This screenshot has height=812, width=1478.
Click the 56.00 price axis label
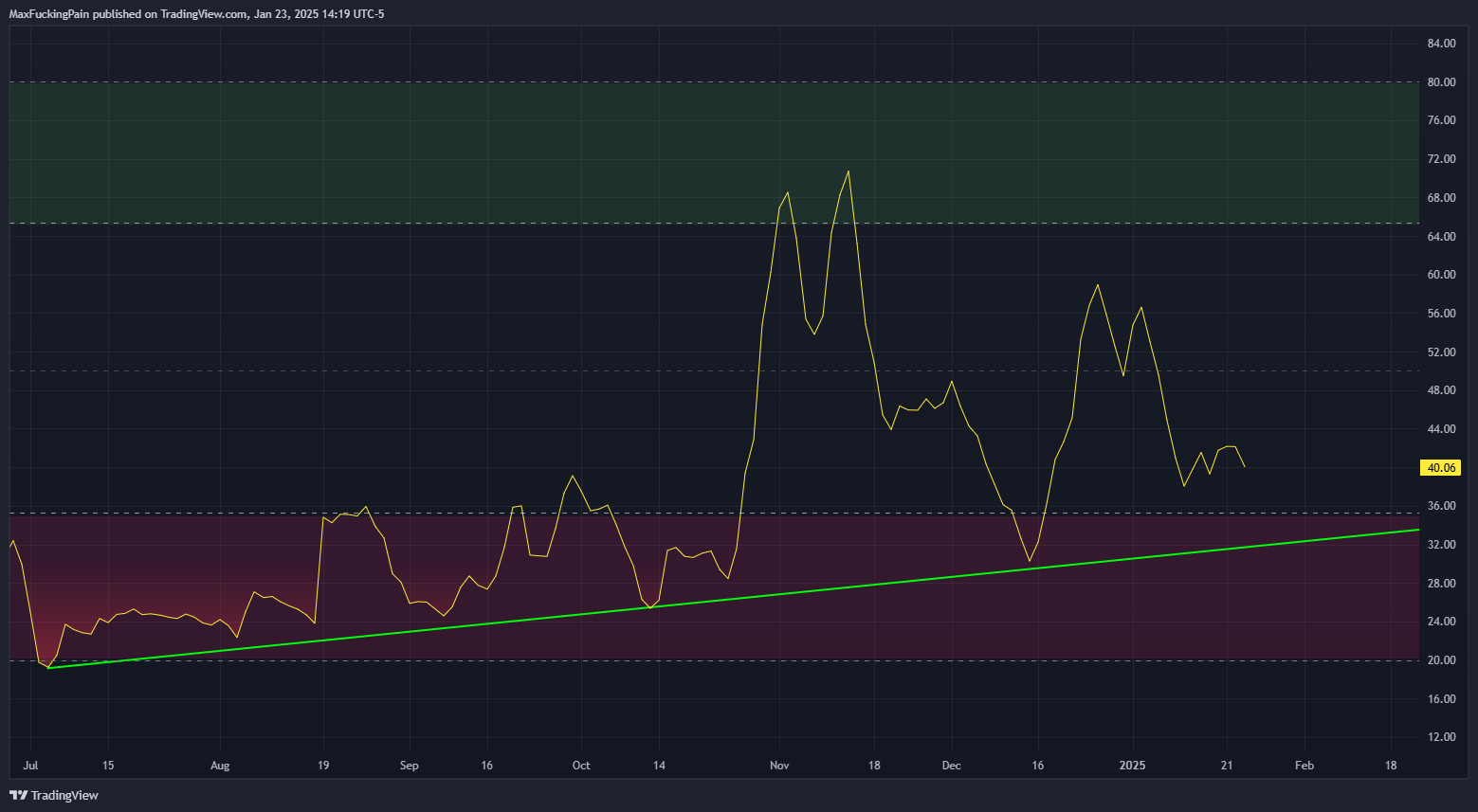click(1441, 314)
